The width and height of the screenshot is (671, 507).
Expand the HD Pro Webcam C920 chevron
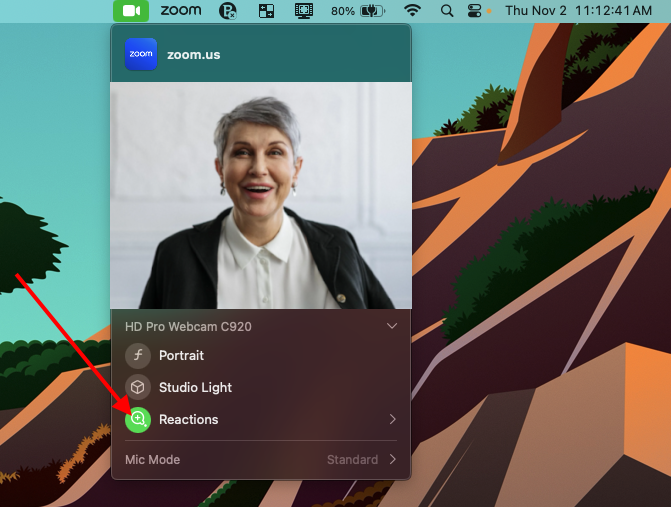(x=392, y=326)
